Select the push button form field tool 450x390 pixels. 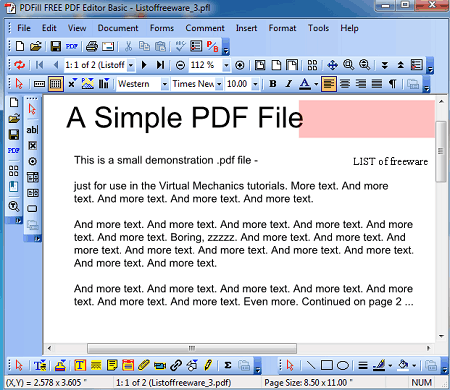pyautogui.click(x=32, y=209)
